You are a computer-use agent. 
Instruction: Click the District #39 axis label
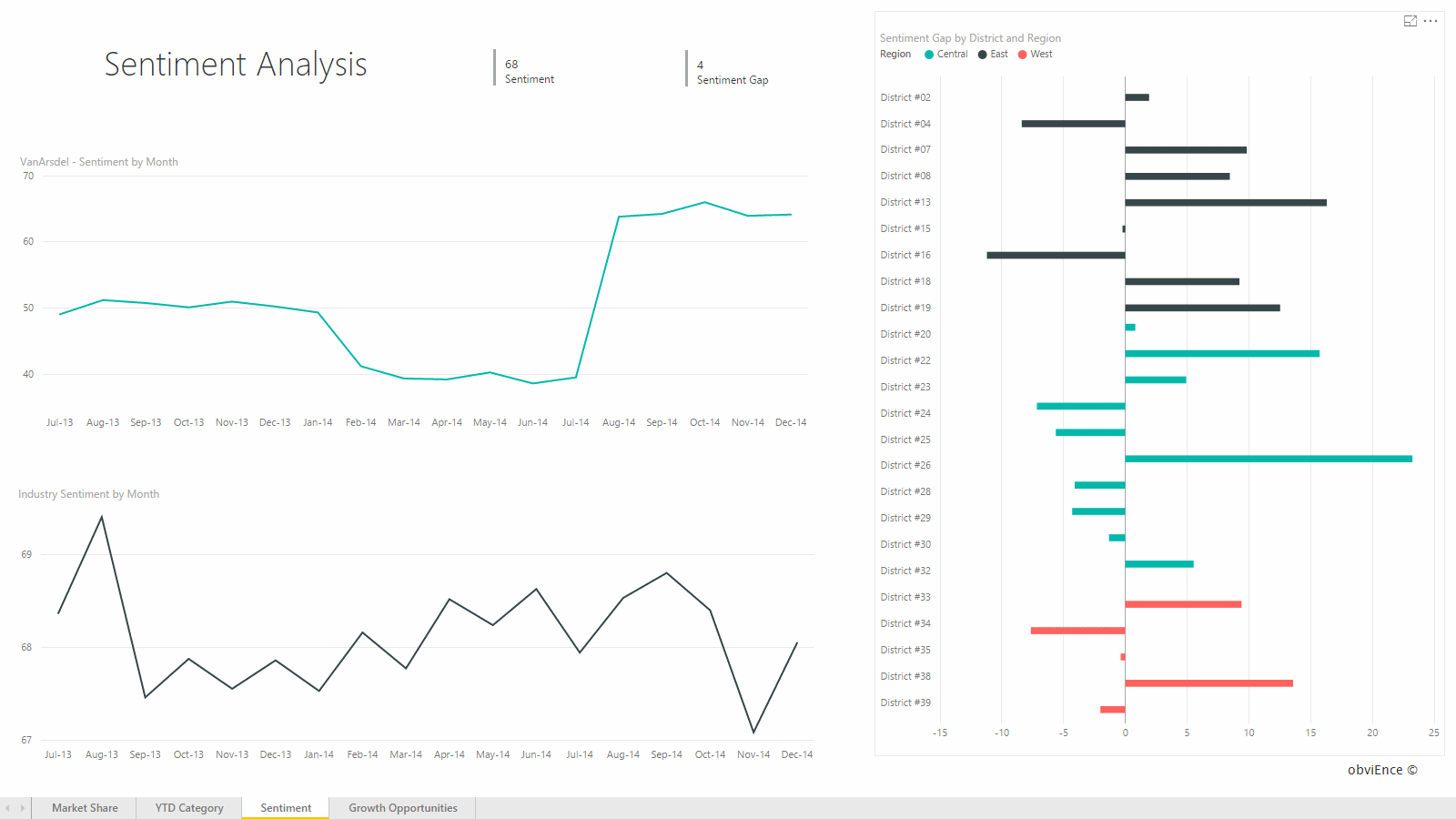click(905, 703)
